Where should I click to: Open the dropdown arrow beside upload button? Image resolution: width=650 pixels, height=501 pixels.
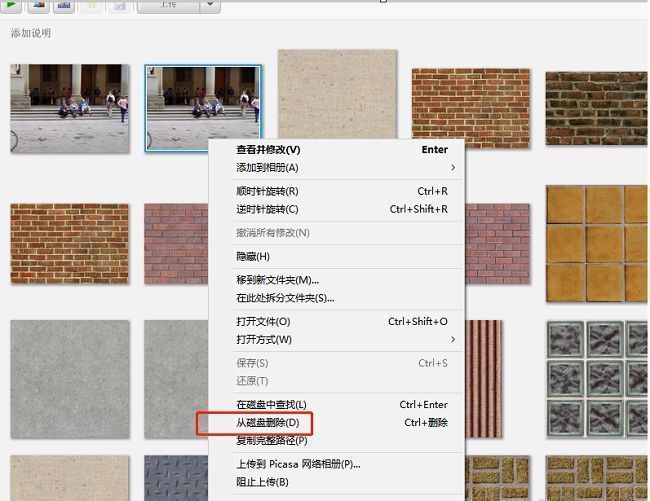coord(209,5)
